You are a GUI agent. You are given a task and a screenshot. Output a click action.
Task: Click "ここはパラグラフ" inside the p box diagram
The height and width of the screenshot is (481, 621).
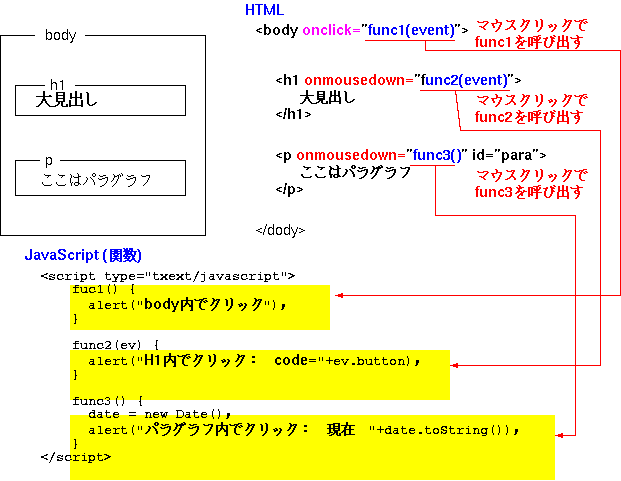pyautogui.click(x=96, y=180)
